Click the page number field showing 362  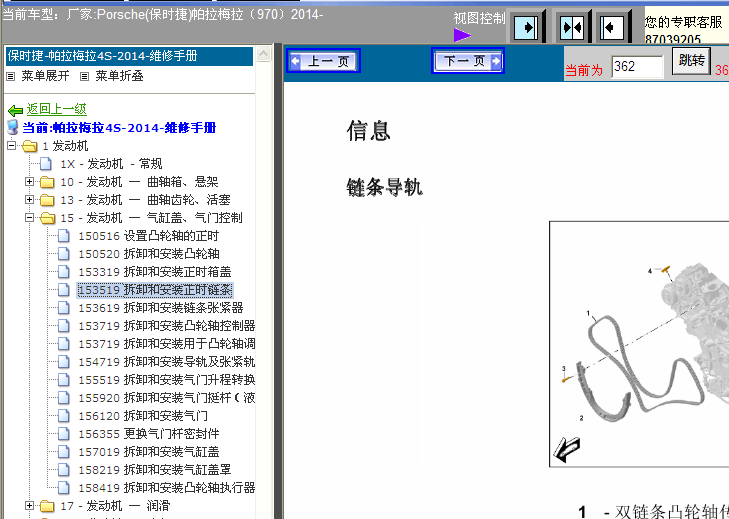637,67
